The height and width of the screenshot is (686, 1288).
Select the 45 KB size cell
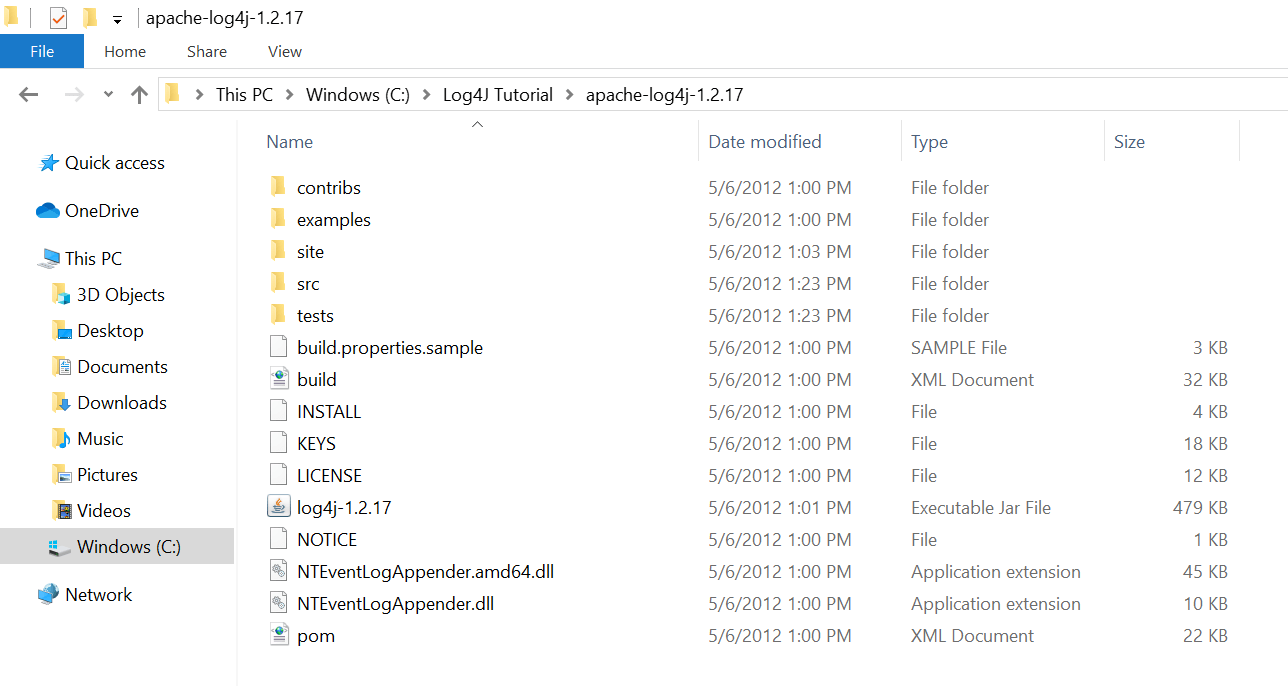(x=1205, y=572)
